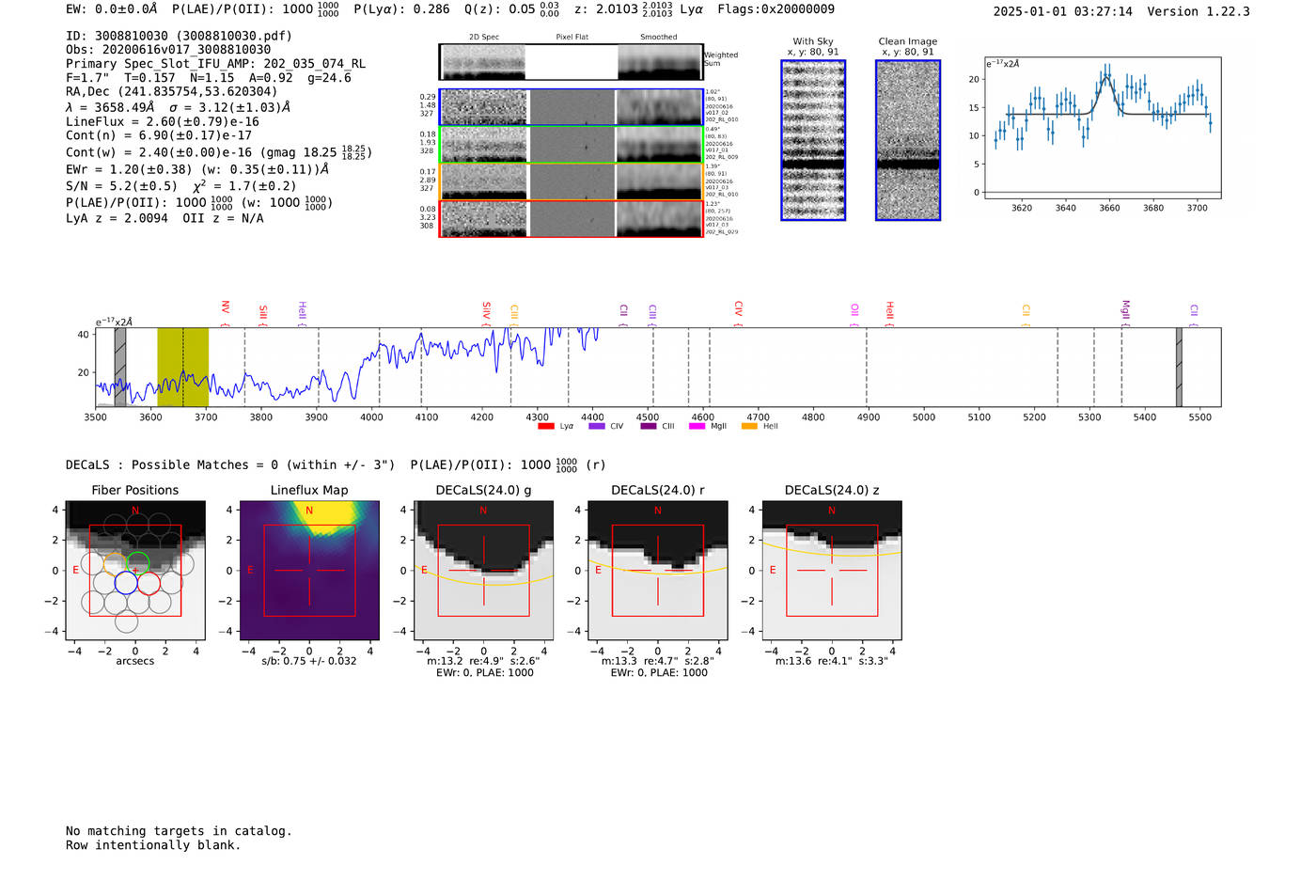This screenshot has height=896, width=1316.
Task: Click the Row intentionally blank text
Action: coord(153,845)
